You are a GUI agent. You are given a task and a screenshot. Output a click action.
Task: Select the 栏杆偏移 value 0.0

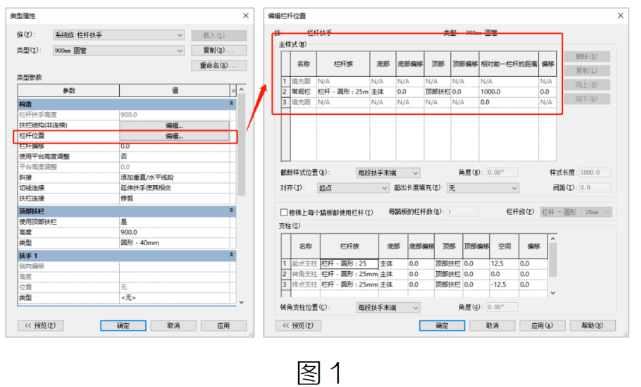click(175, 146)
